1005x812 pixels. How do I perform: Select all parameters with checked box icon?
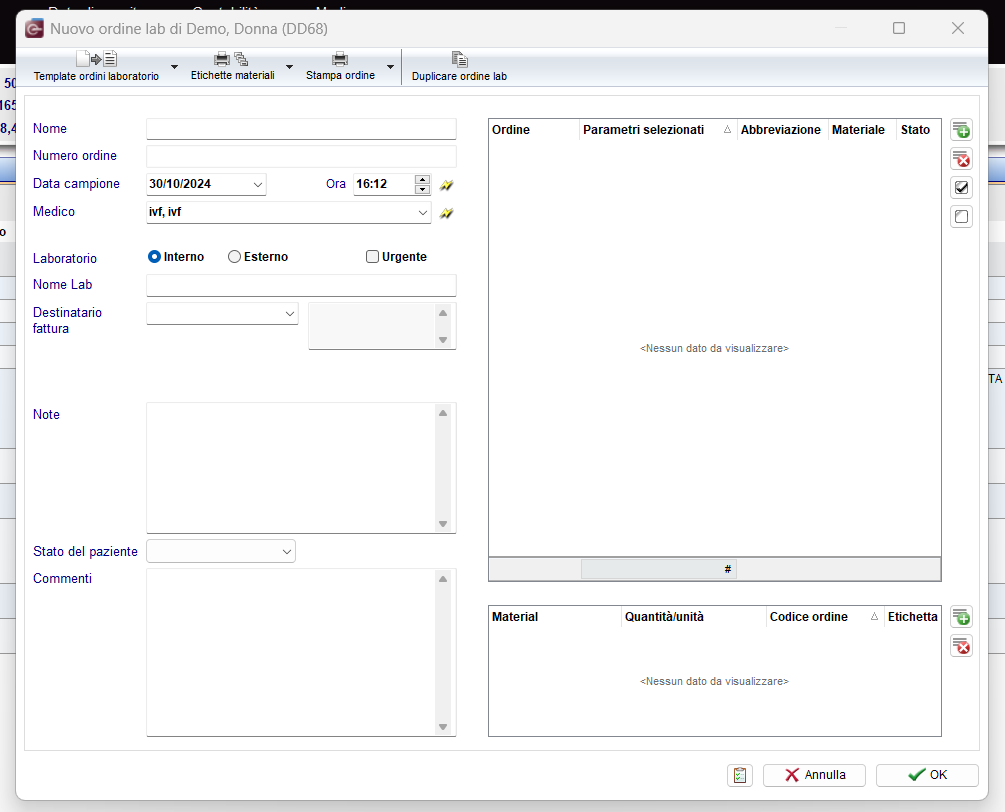961,188
